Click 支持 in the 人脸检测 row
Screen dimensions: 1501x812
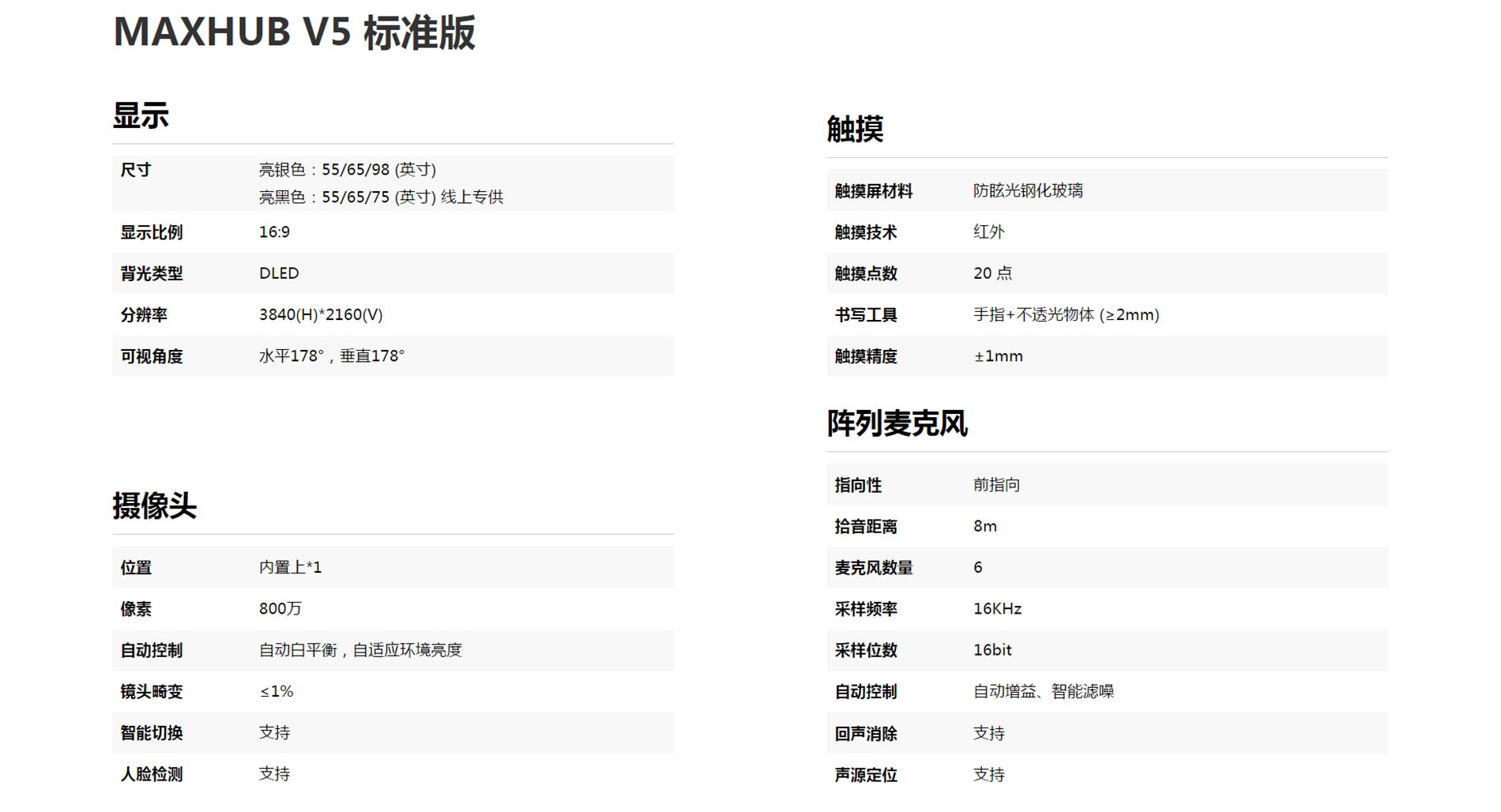click(275, 774)
